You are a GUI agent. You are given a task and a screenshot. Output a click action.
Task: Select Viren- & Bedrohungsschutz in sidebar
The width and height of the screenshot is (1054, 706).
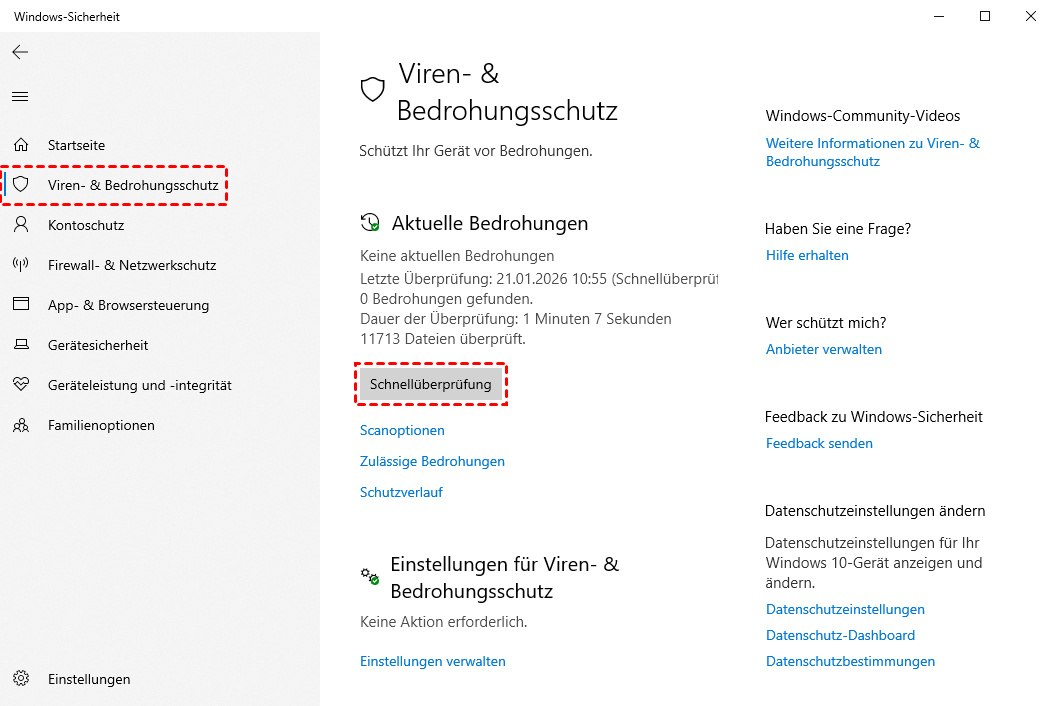(132, 185)
